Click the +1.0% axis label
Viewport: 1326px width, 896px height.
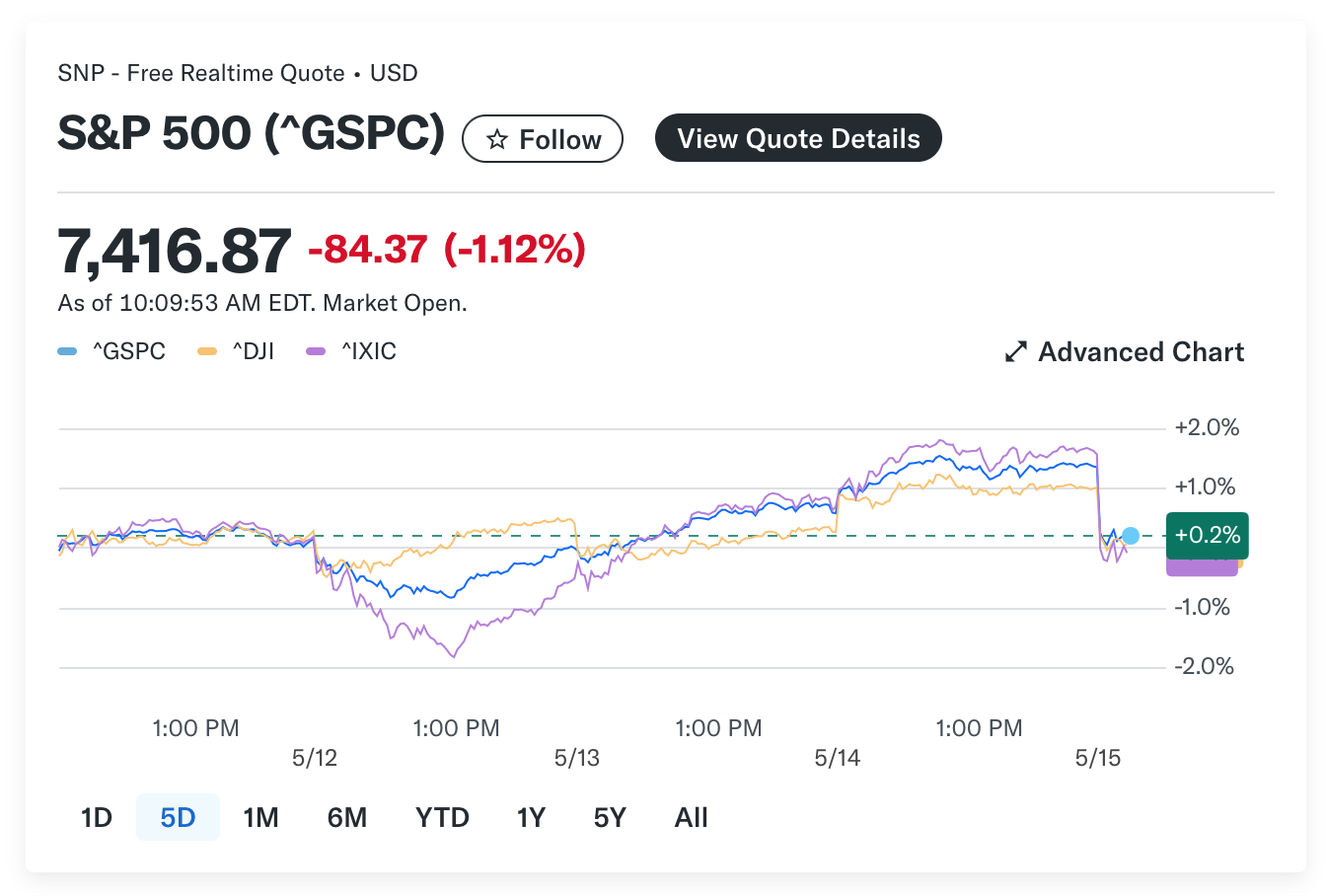pyautogui.click(x=1205, y=486)
